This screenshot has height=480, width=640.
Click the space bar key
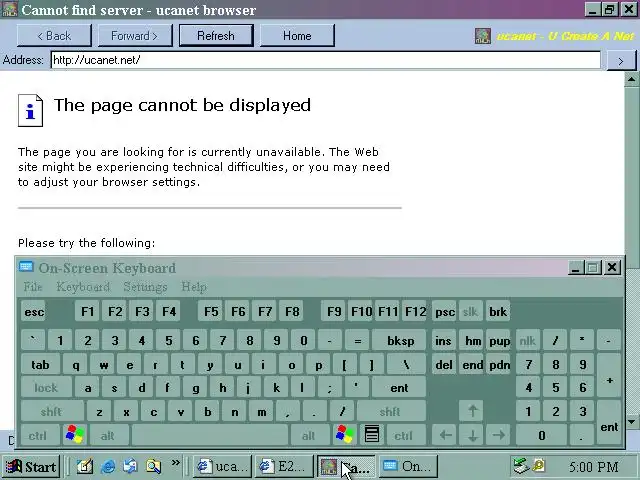point(210,436)
